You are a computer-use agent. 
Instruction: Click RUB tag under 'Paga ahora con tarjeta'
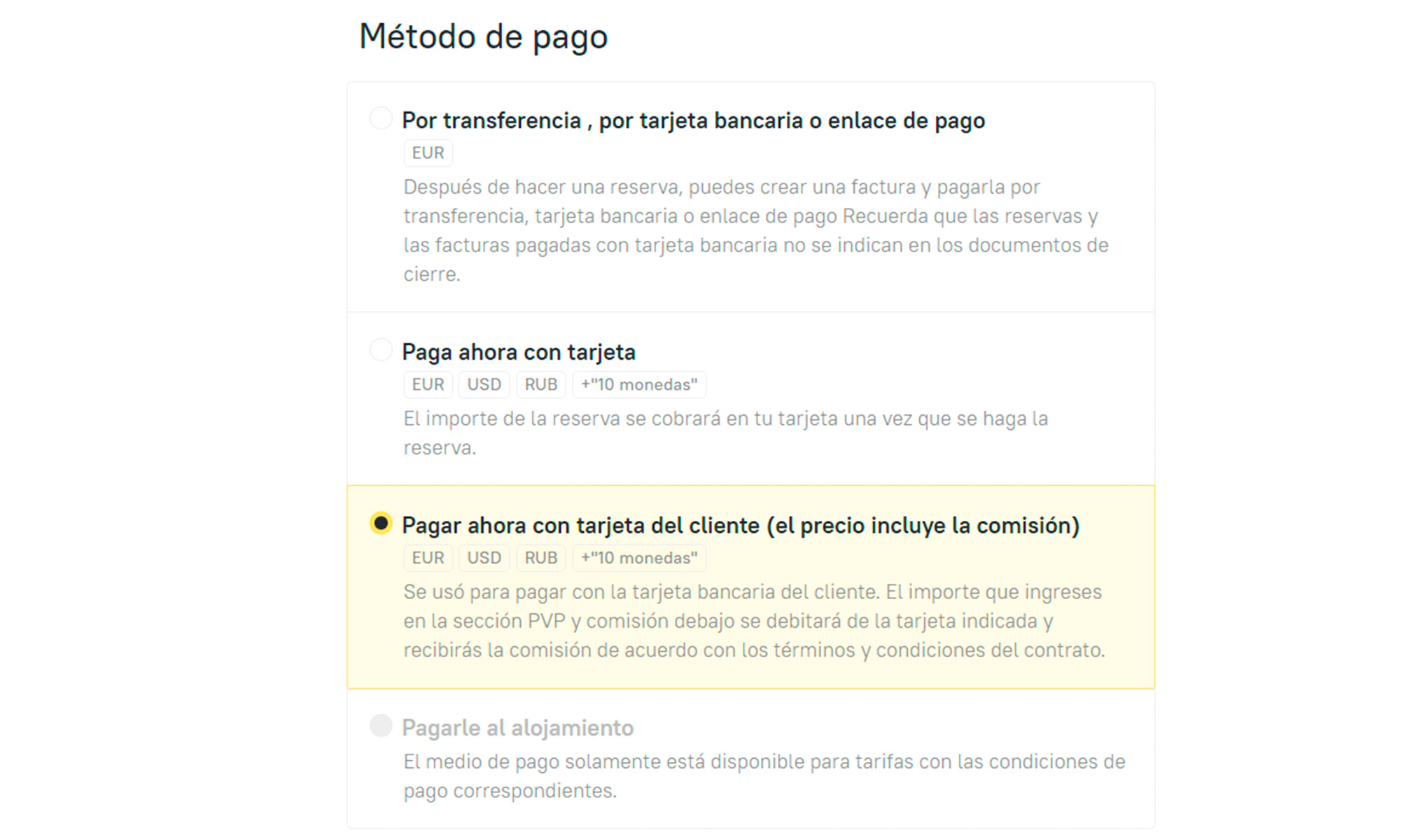pos(540,384)
